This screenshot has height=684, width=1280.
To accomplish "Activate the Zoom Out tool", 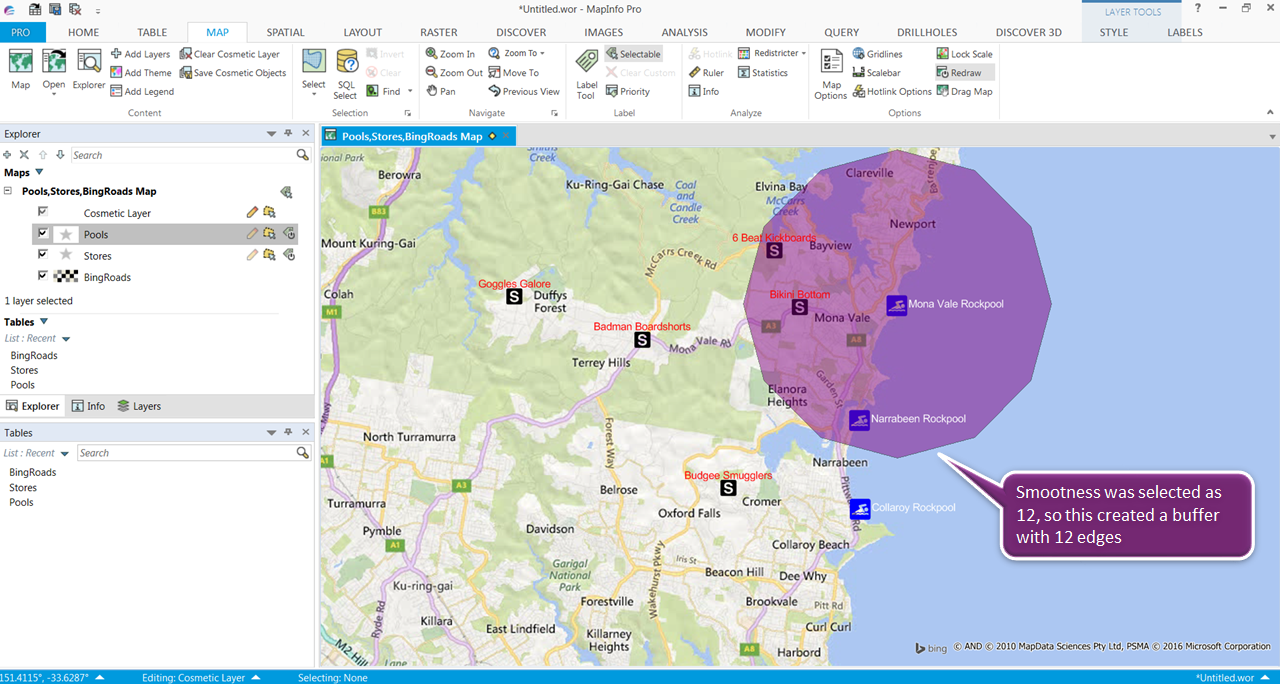I will 454,73.
